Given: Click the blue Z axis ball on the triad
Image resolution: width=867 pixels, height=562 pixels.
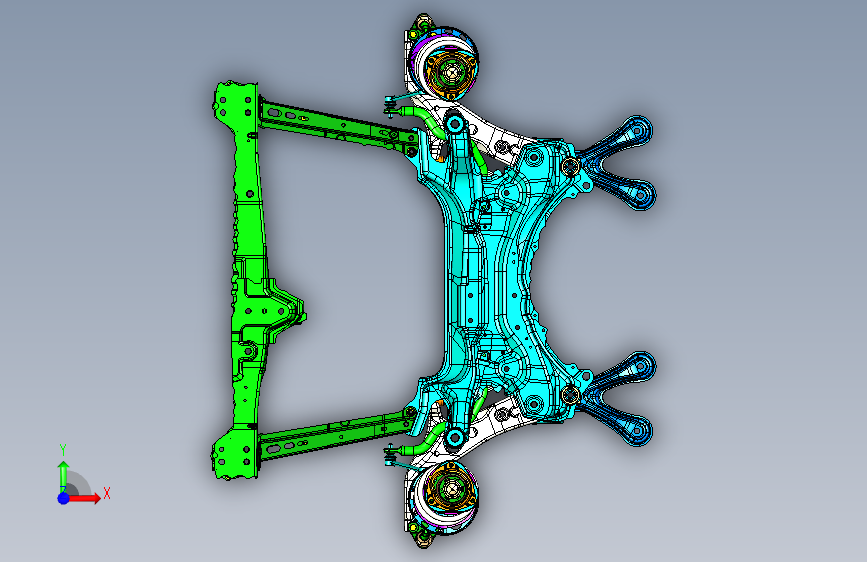Looking at the screenshot, I should [63, 498].
